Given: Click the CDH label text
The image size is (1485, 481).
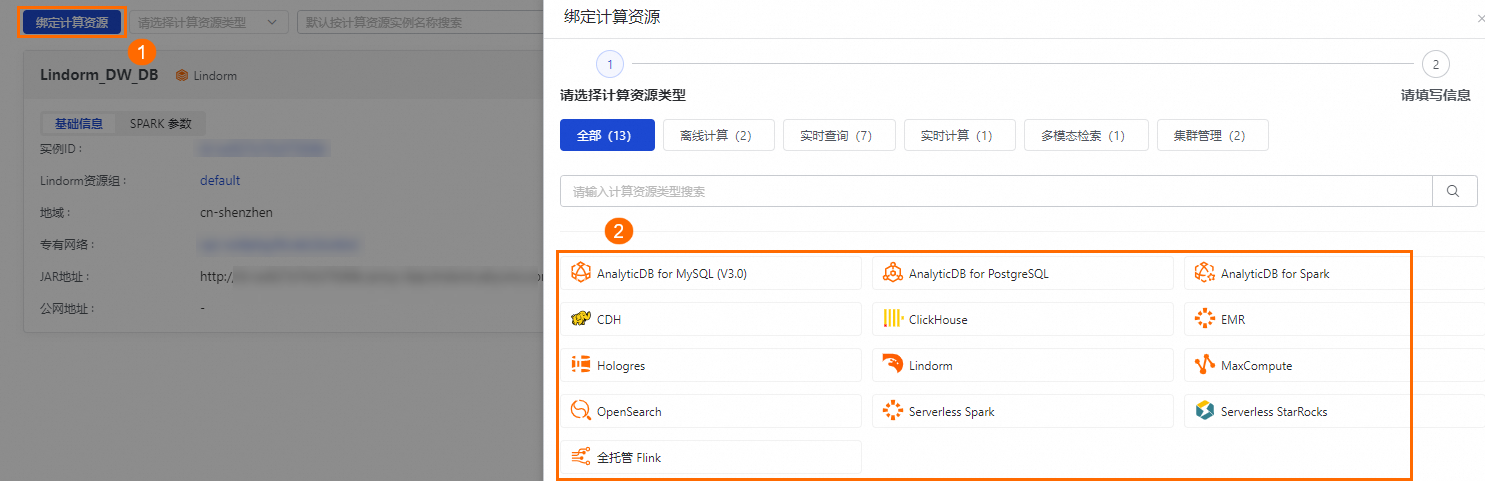Looking at the screenshot, I should pyautogui.click(x=610, y=320).
